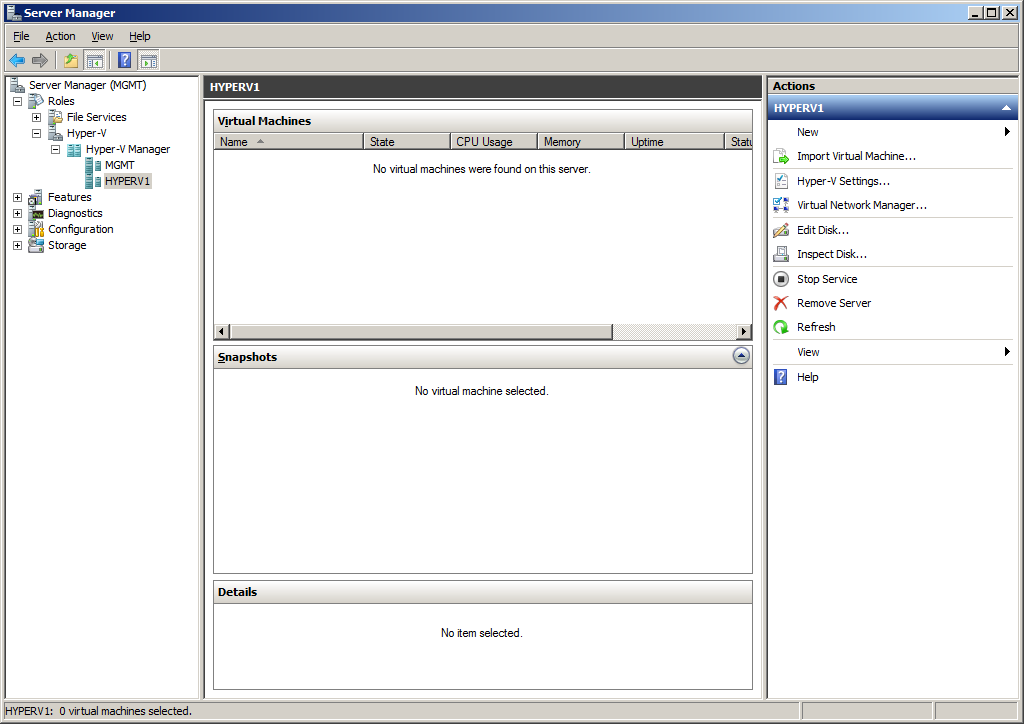Viewport: 1024px width, 724px height.
Task: Toggle the Show/Hide Action Pane icon
Action: (148, 61)
